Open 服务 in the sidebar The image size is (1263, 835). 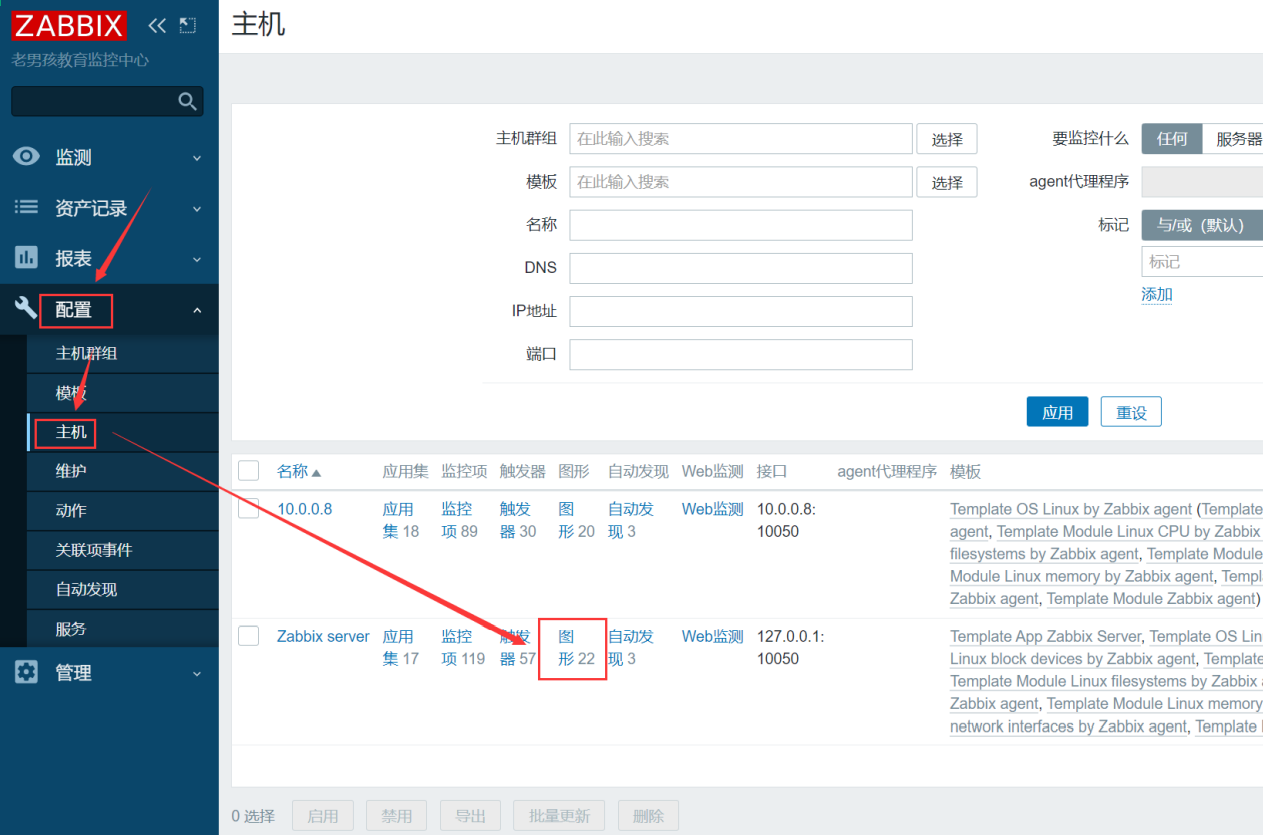pos(123,629)
